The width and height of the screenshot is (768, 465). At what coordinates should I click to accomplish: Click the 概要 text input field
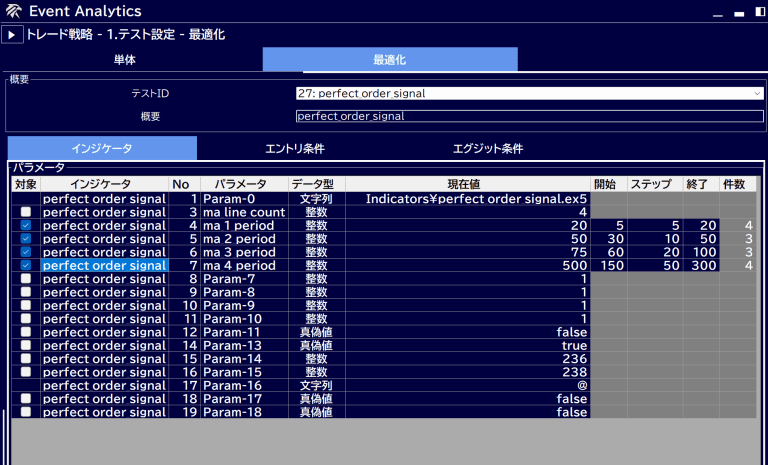pos(529,116)
